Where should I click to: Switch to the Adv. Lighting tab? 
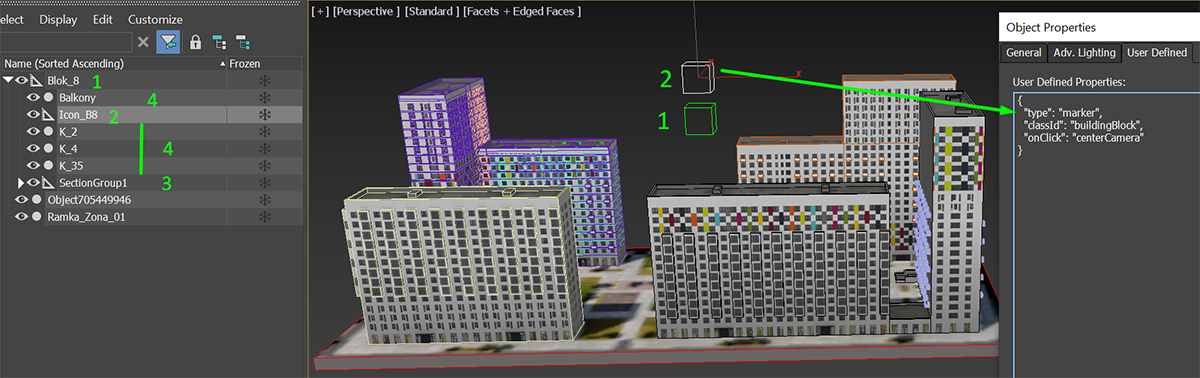point(1083,53)
